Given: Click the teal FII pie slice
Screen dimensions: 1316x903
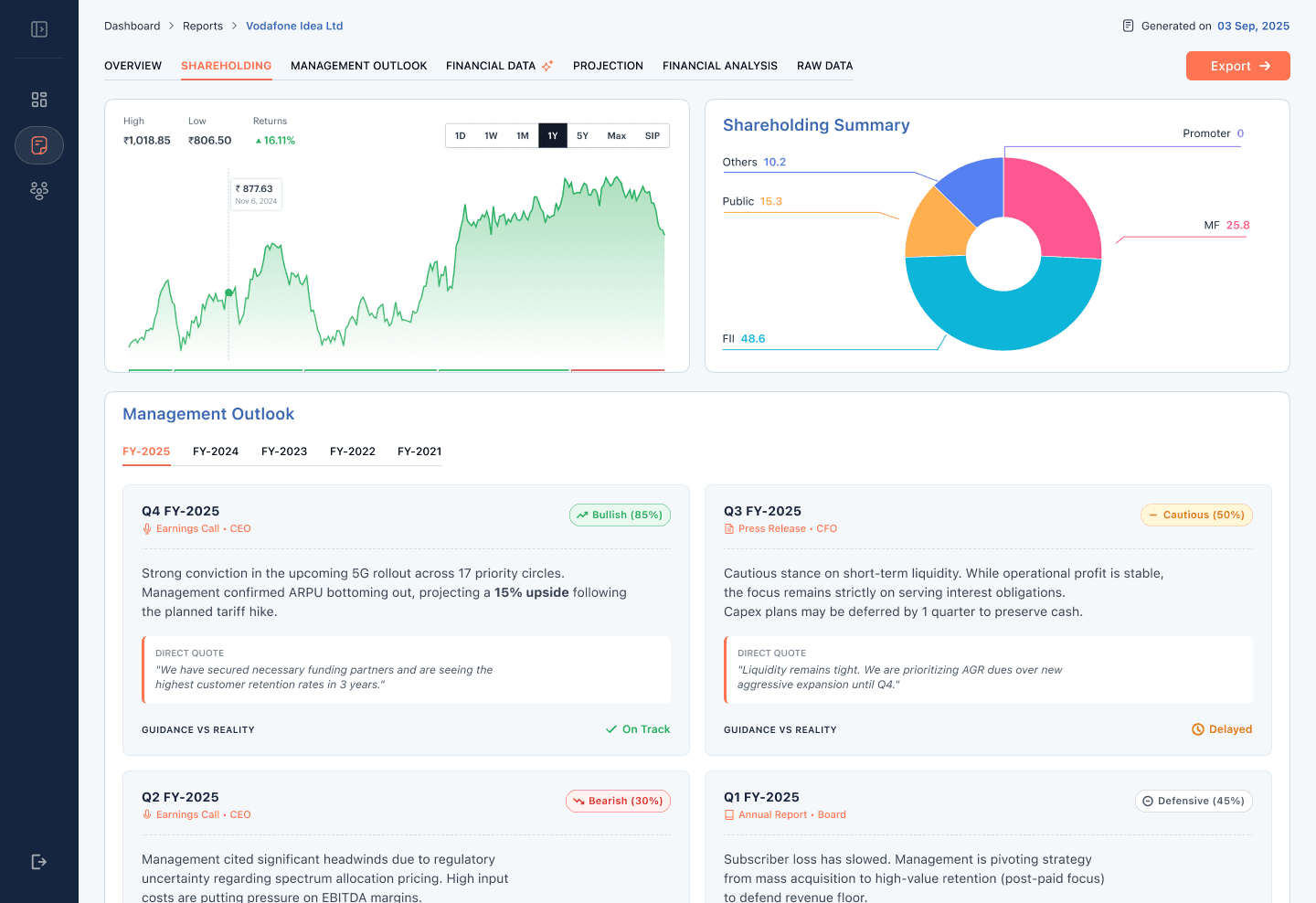Looking at the screenshot, I should 1003,320.
